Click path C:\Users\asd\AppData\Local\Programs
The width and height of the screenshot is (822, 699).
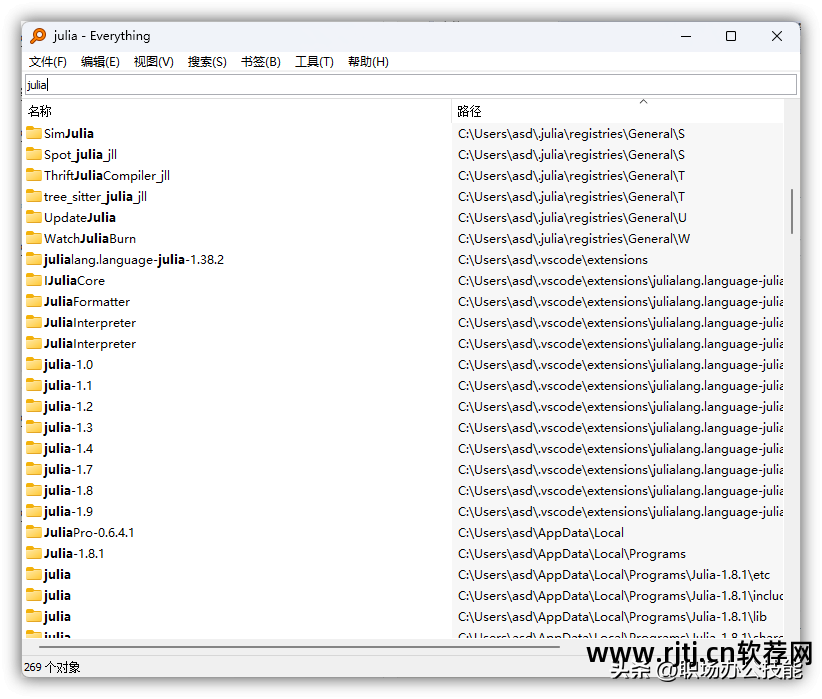point(571,554)
